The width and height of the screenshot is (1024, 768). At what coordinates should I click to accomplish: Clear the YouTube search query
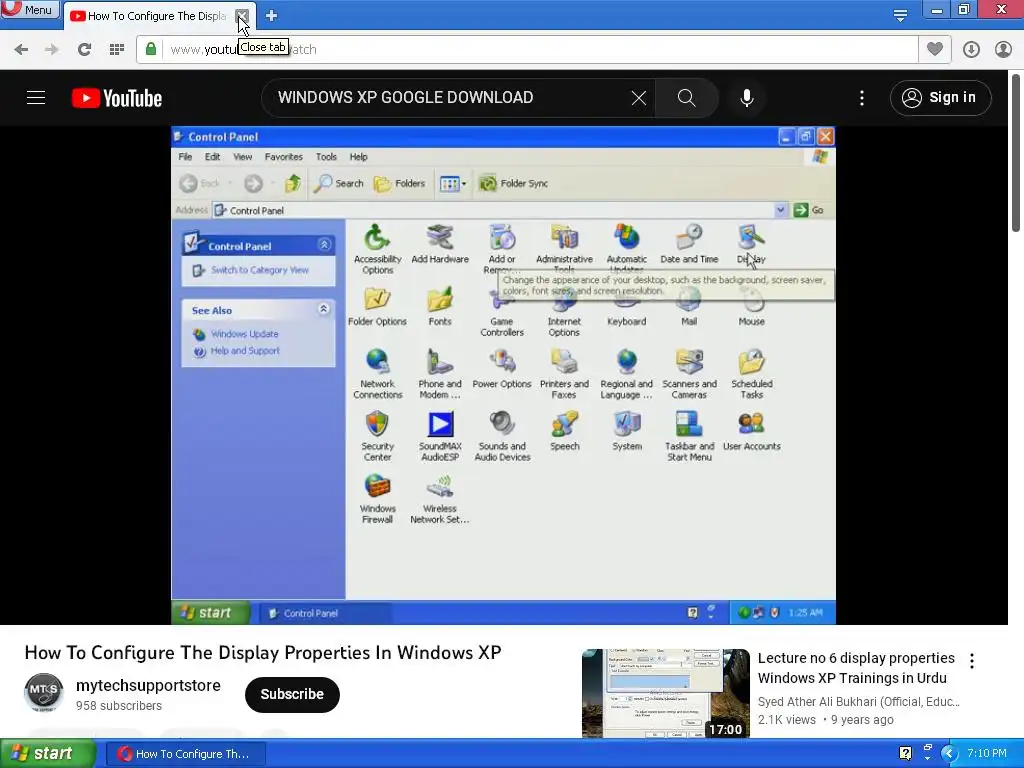(x=639, y=98)
